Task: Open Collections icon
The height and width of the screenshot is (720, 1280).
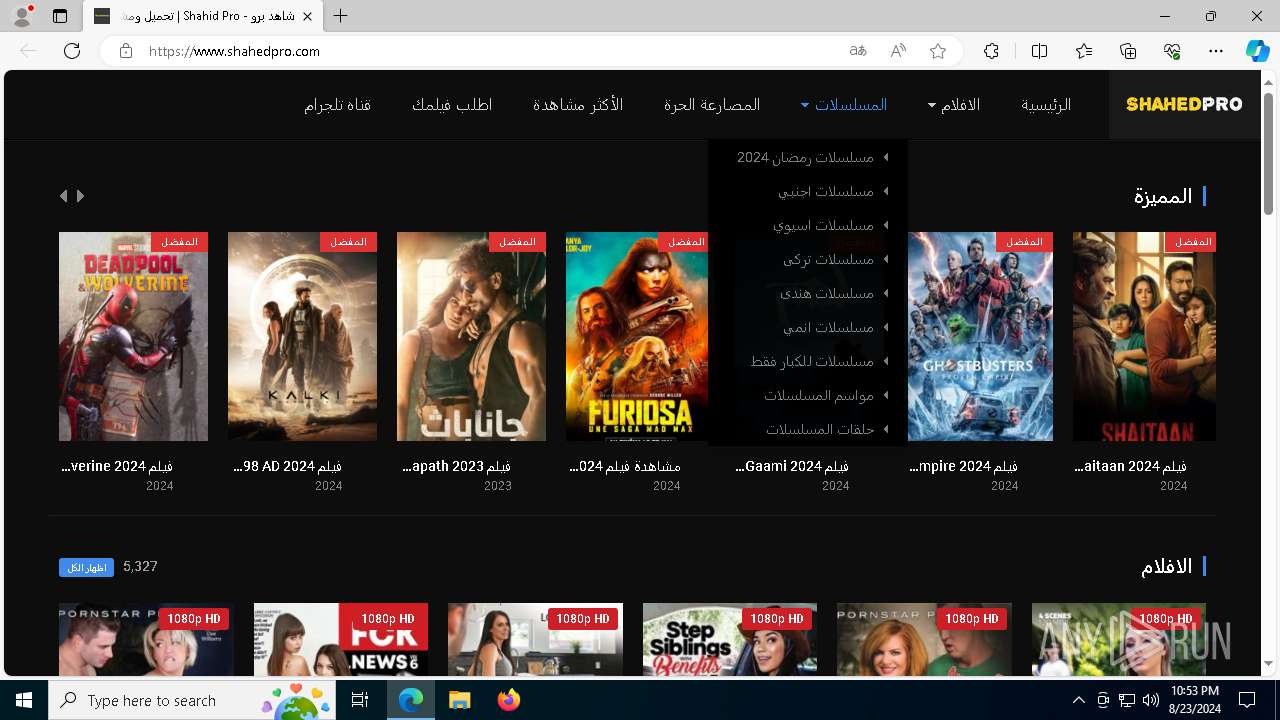Action: pos(1128,51)
